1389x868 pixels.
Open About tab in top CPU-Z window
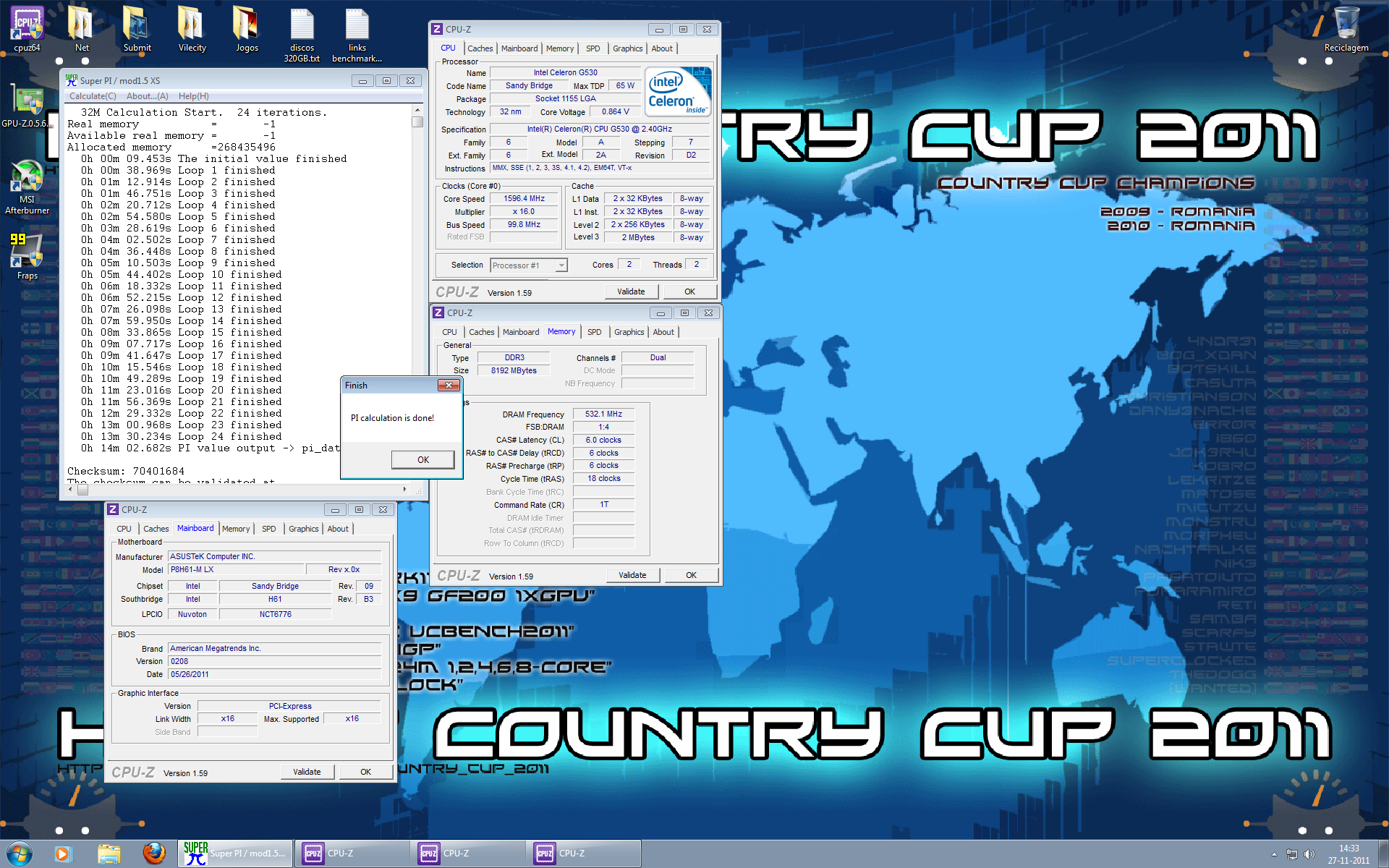click(x=662, y=48)
